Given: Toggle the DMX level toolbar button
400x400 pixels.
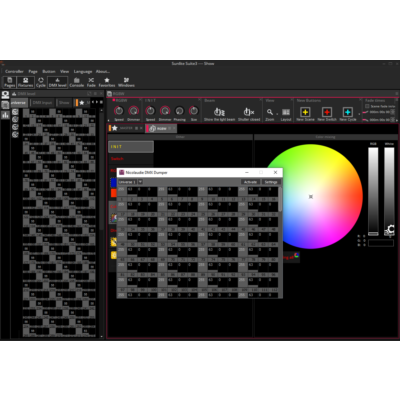Looking at the screenshot, I should point(58,82).
